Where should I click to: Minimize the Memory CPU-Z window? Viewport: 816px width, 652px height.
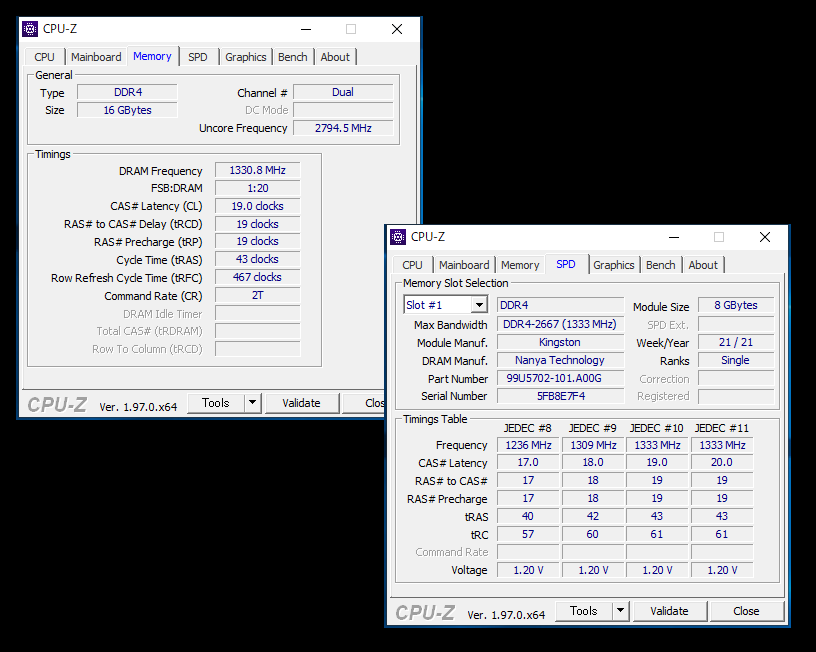[306, 29]
